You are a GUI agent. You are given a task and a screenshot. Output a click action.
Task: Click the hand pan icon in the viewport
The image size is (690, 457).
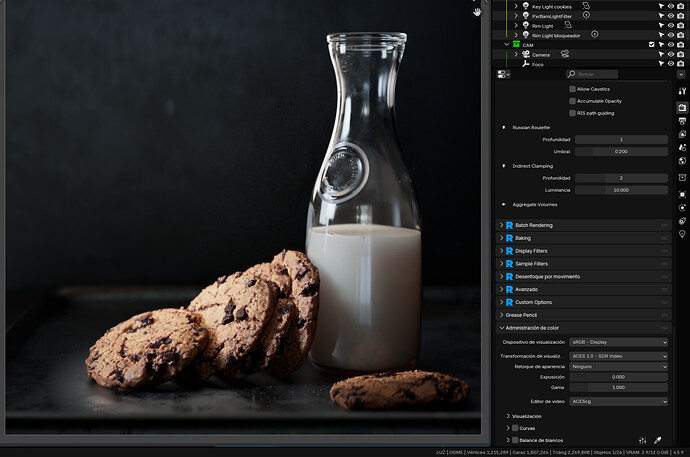[x=477, y=12]
